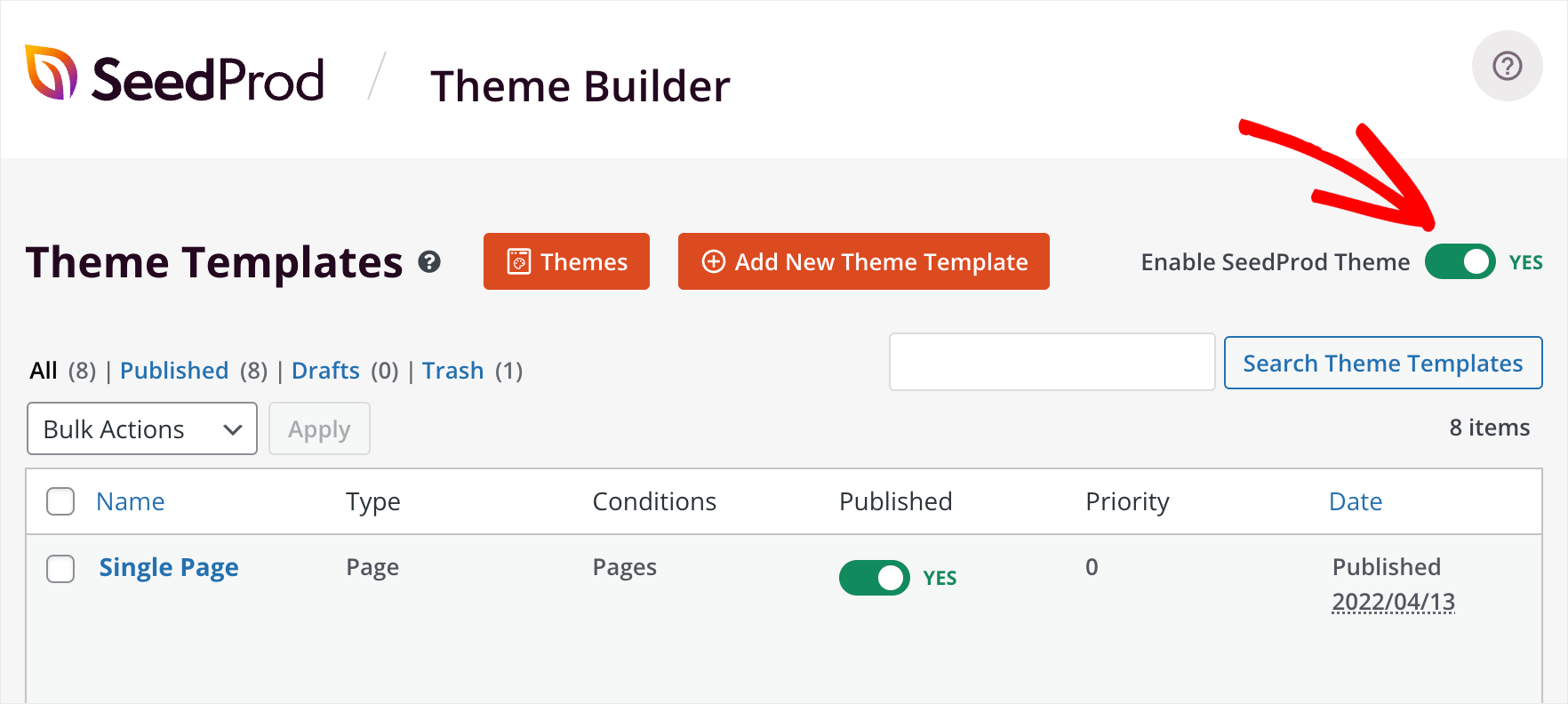Click the Conditions column header
Screen dimensions: 1568x704
pyautogui.click(x=654, y=501)
